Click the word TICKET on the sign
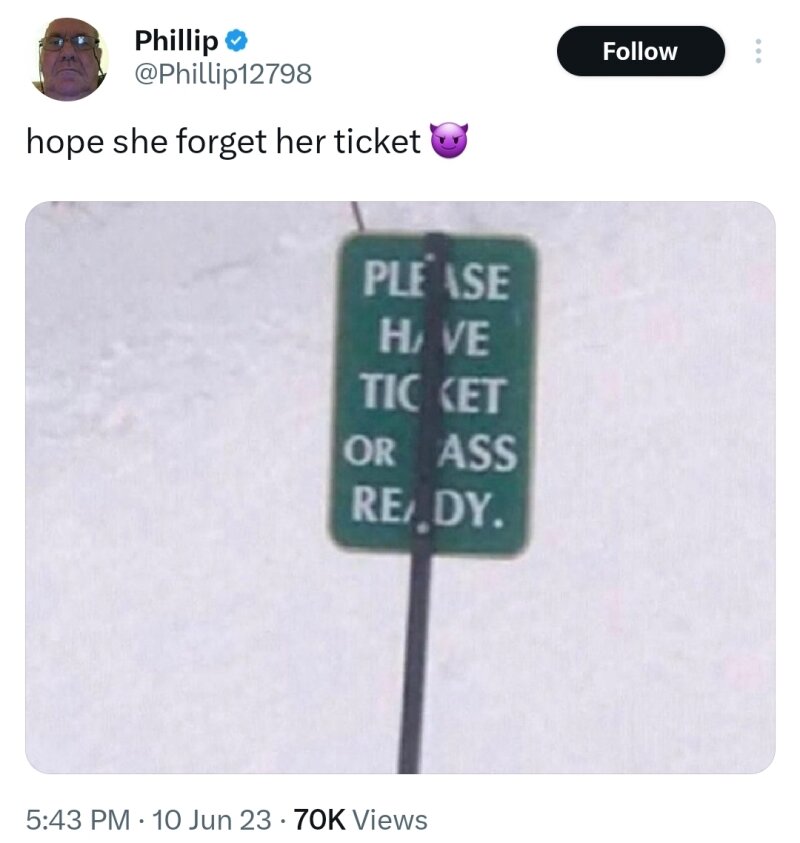The image size is (800, 843). click(433, 394)
